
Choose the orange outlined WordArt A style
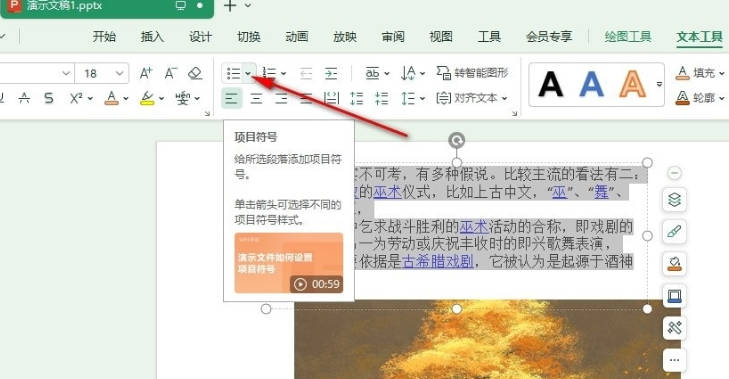coord(632,85)
